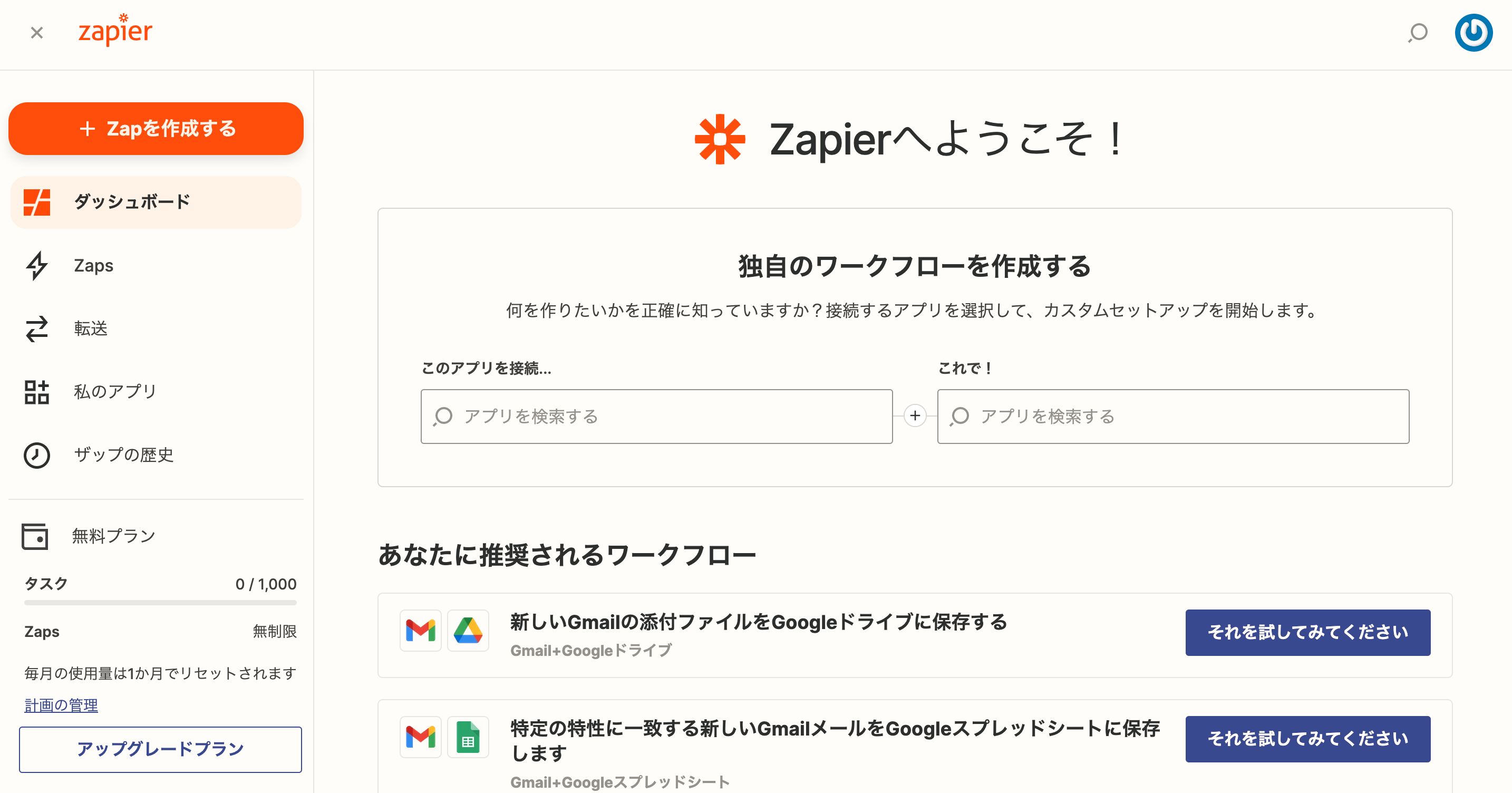
Task: Open the 計画の管理 link
Action: 61,705
